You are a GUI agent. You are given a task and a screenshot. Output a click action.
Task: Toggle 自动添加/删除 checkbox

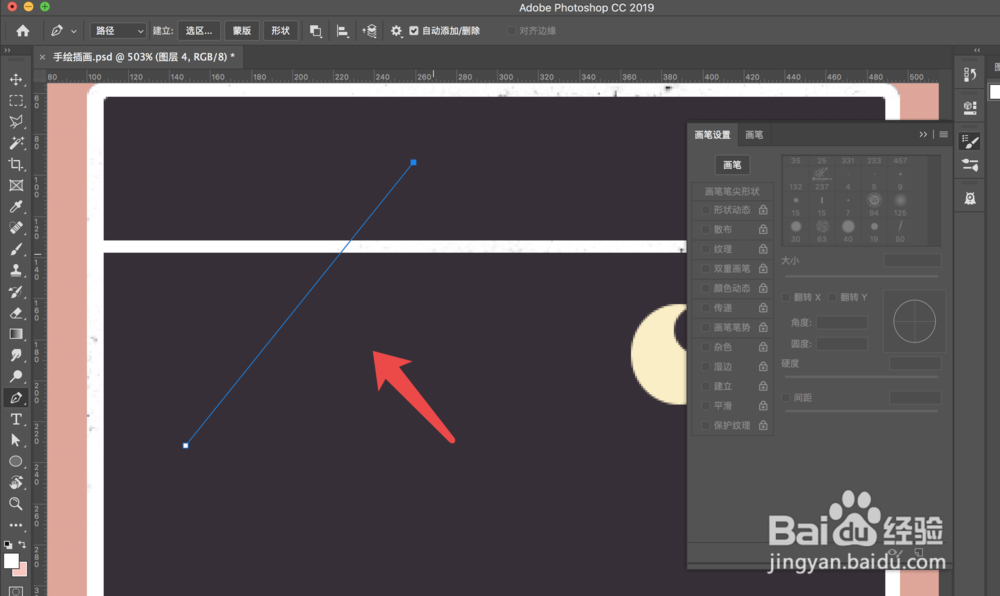click(414, 31)
